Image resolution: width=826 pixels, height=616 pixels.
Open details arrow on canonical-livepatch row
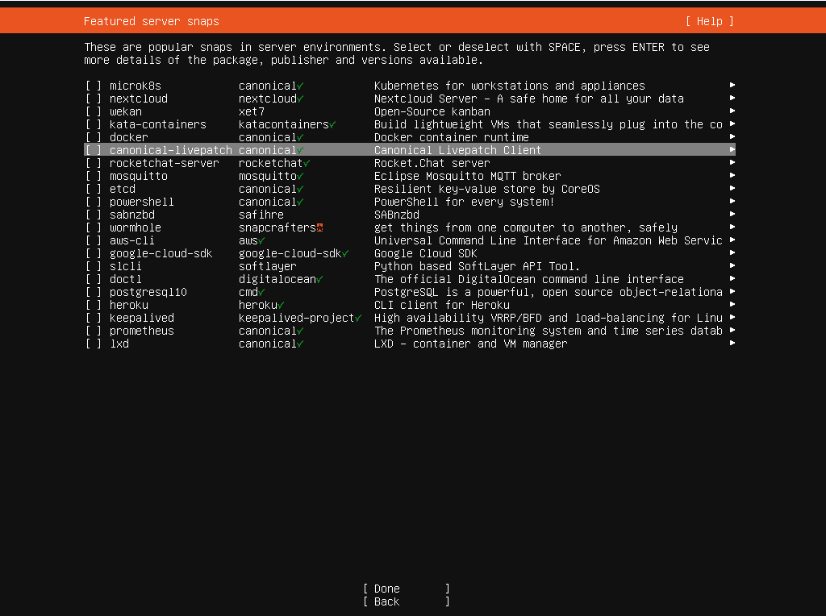[732, 150]
